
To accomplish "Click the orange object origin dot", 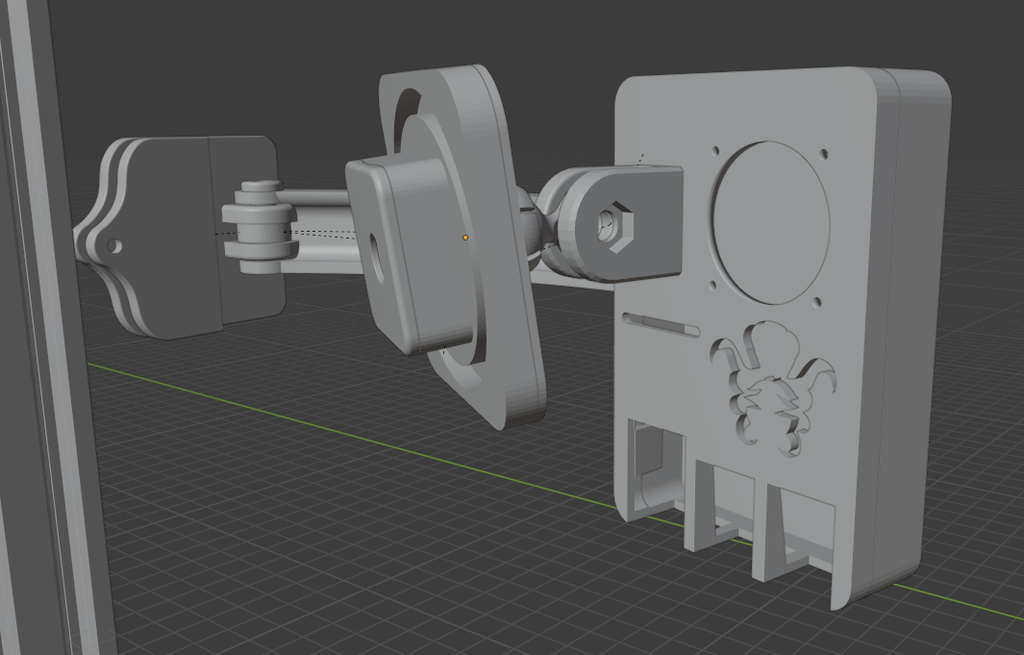I will [x=465, y=238].
